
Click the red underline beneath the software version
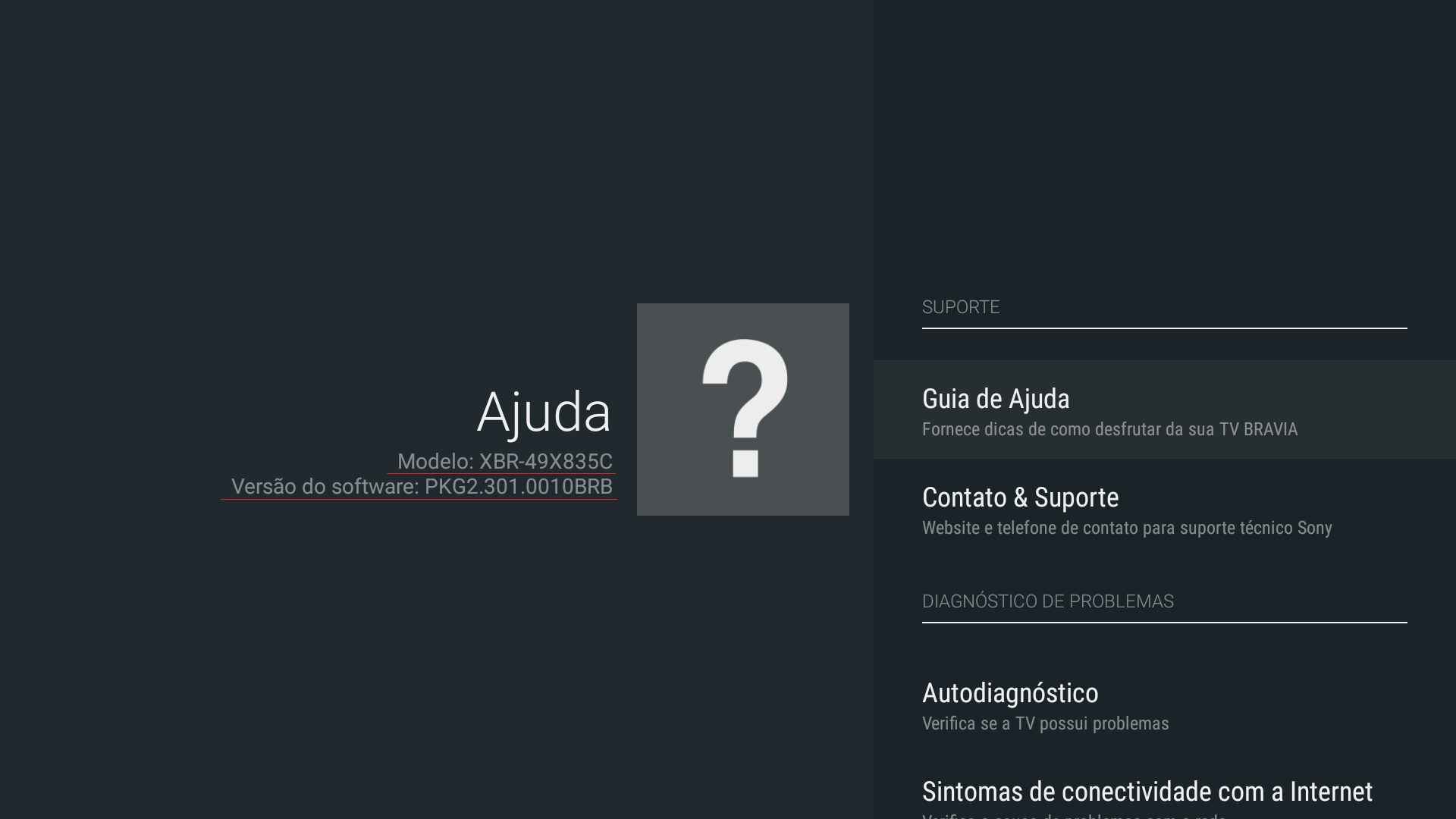click(419, 500)
